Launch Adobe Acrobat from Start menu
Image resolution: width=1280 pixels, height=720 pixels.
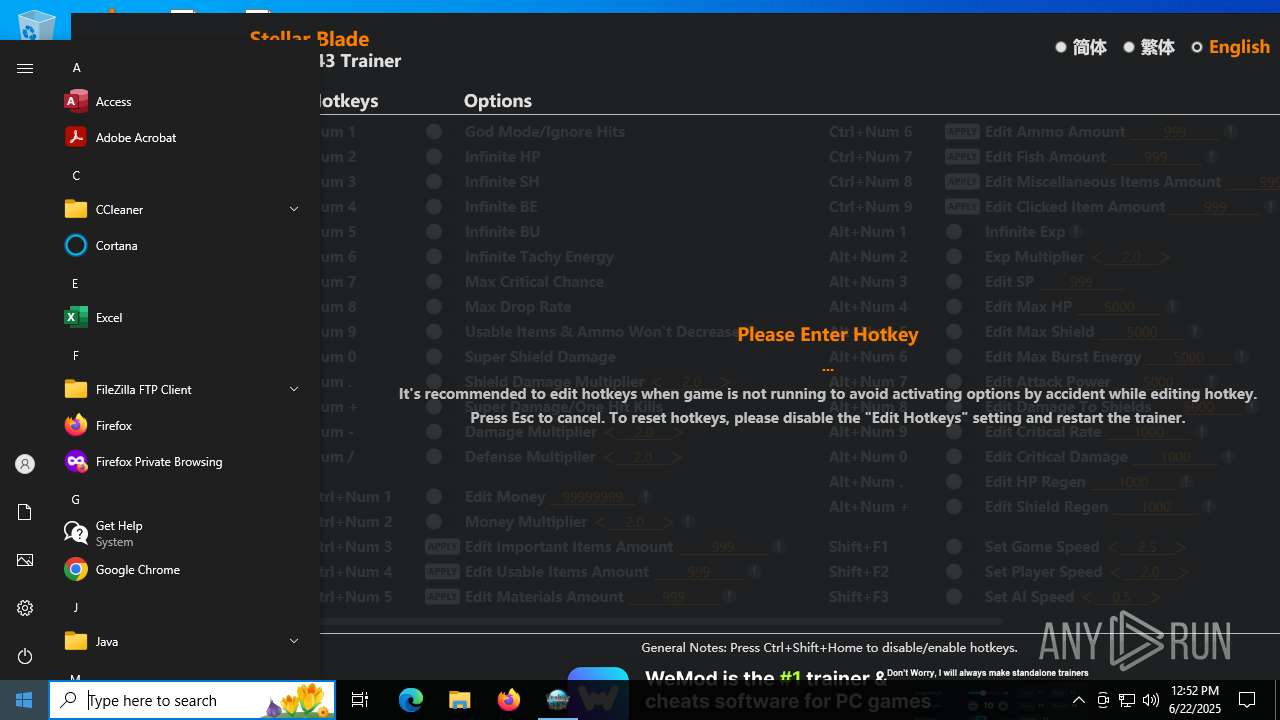[x=182, y=137]
